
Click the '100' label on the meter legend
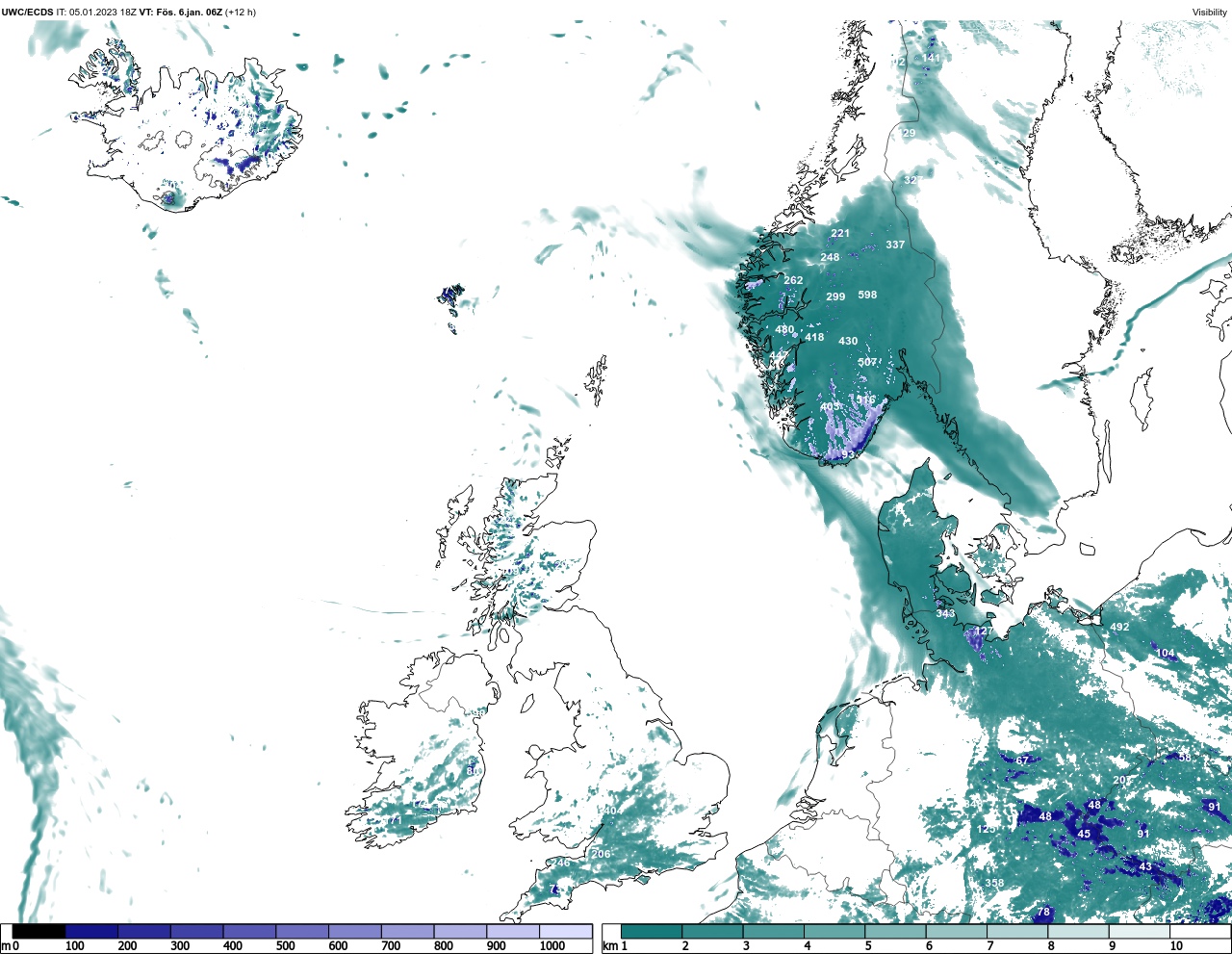point(74,946)
